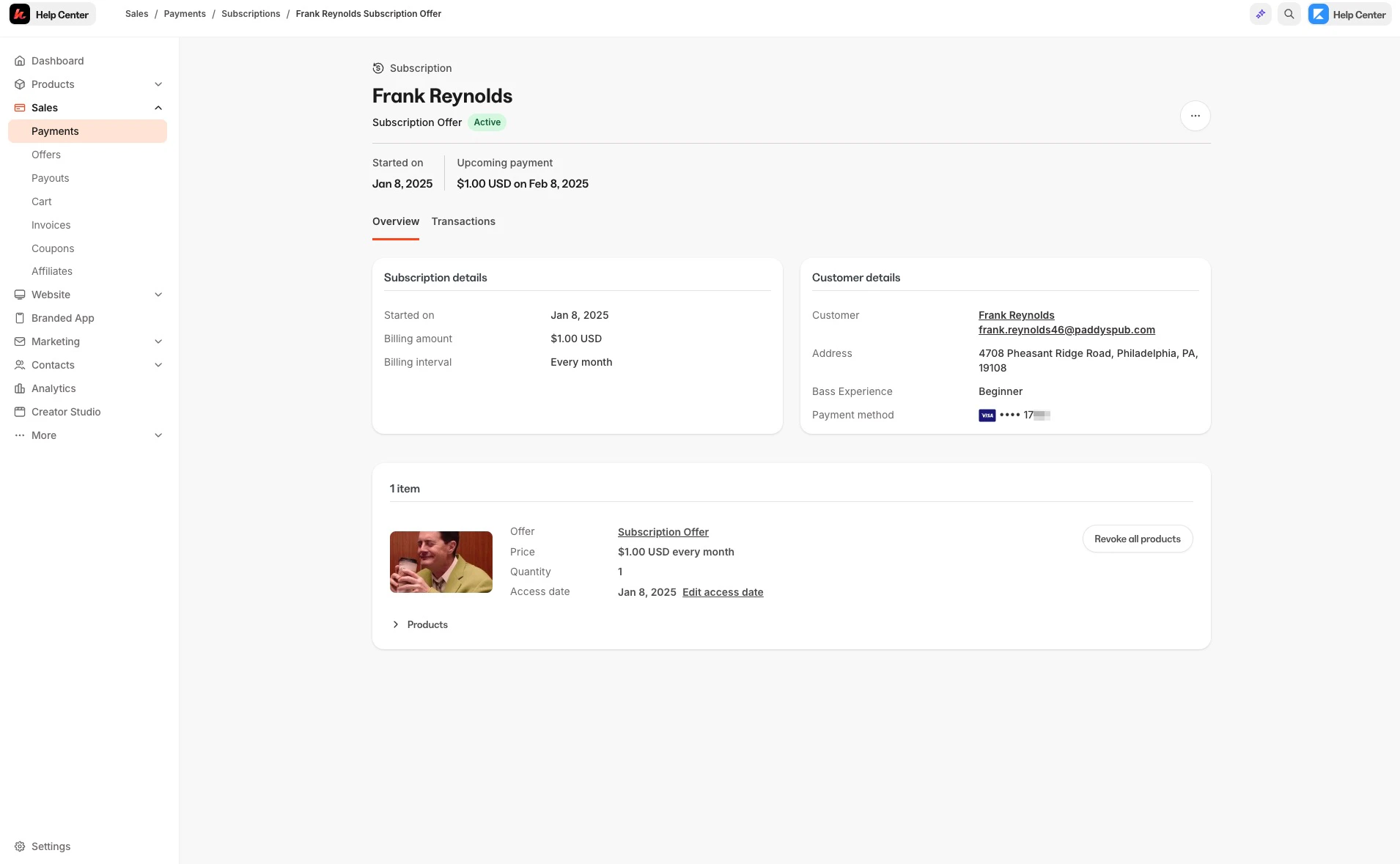Screen dimensions: 1400x864
Task: Open Invoices under Sales
Action: click(x=51, y=225)
